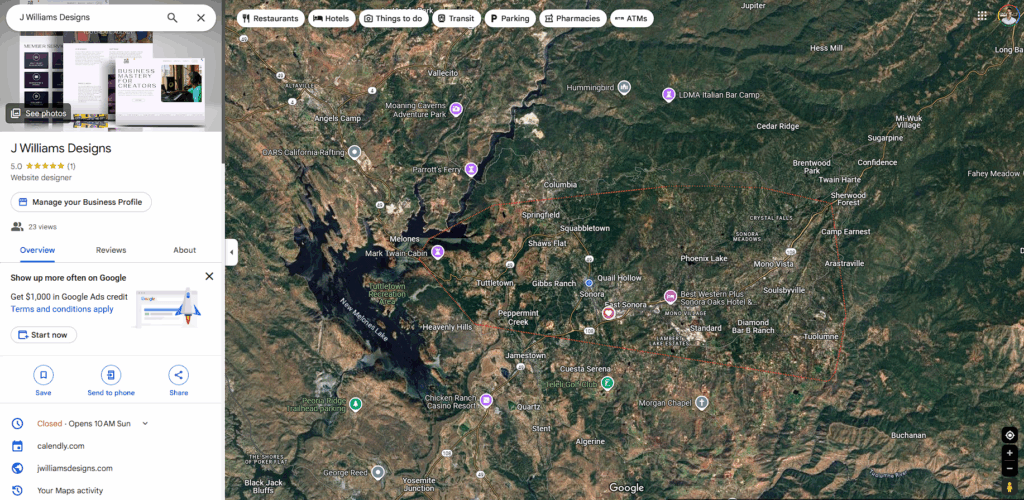Screen dimensions: 1024x500
Task: Select the Parking chip
Action: point(510,18)
